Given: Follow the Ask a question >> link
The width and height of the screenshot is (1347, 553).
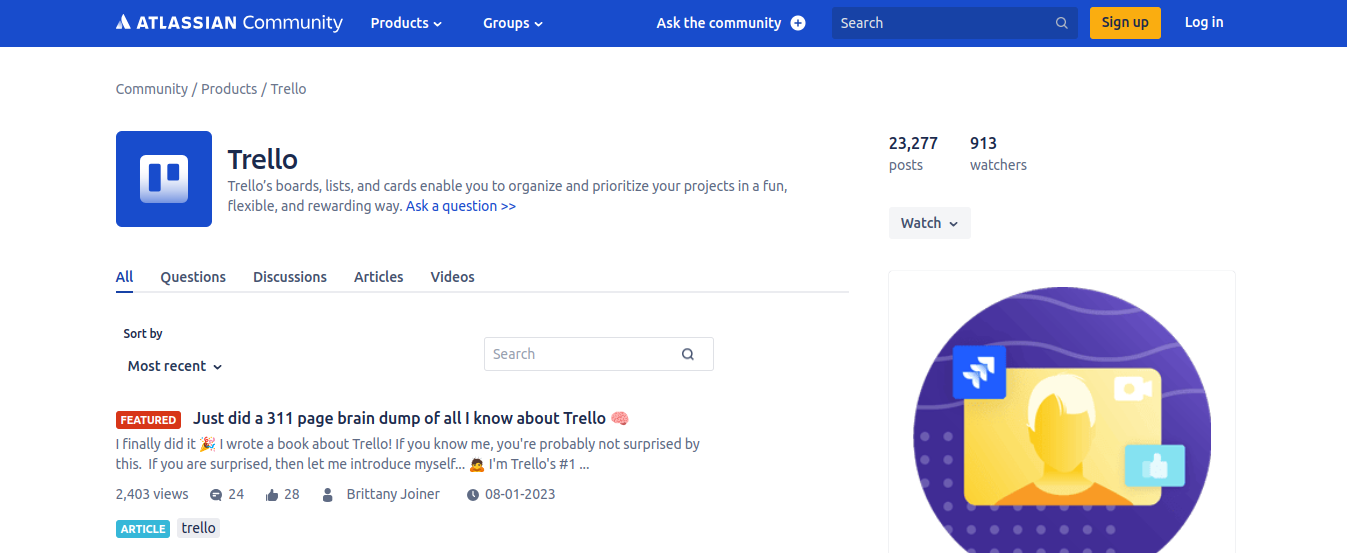Looking at the screenshot, I should (x=461, y=206).
